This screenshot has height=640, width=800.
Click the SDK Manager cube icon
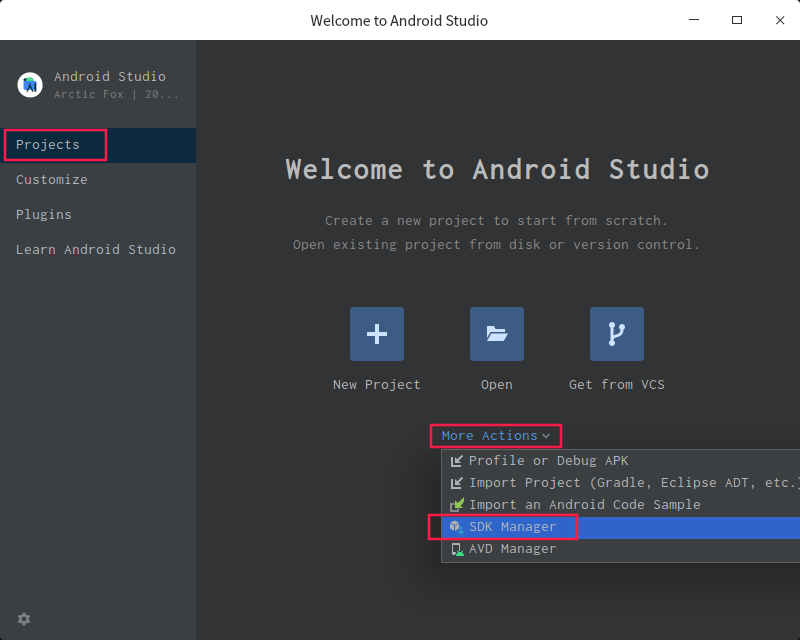point(457,527)
